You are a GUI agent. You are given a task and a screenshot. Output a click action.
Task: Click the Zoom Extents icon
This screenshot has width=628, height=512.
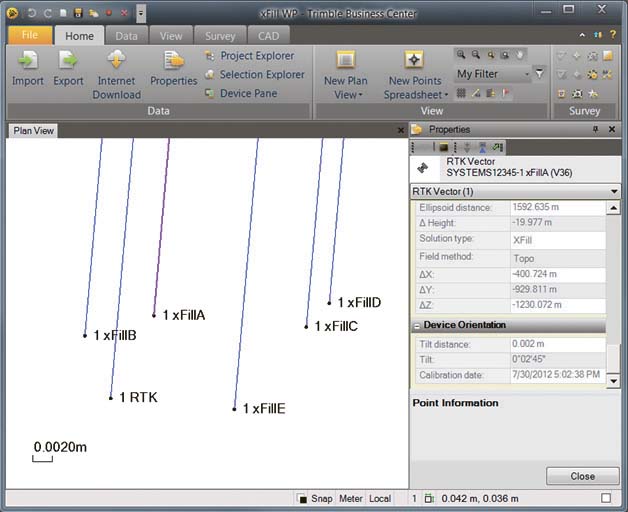pos(491,54)
